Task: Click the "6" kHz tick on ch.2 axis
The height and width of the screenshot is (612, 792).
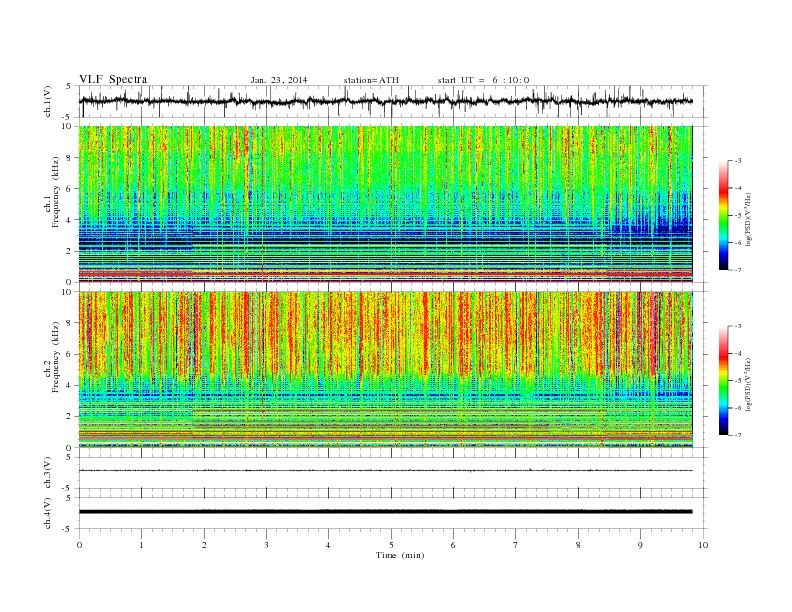Action: [70, 354]
